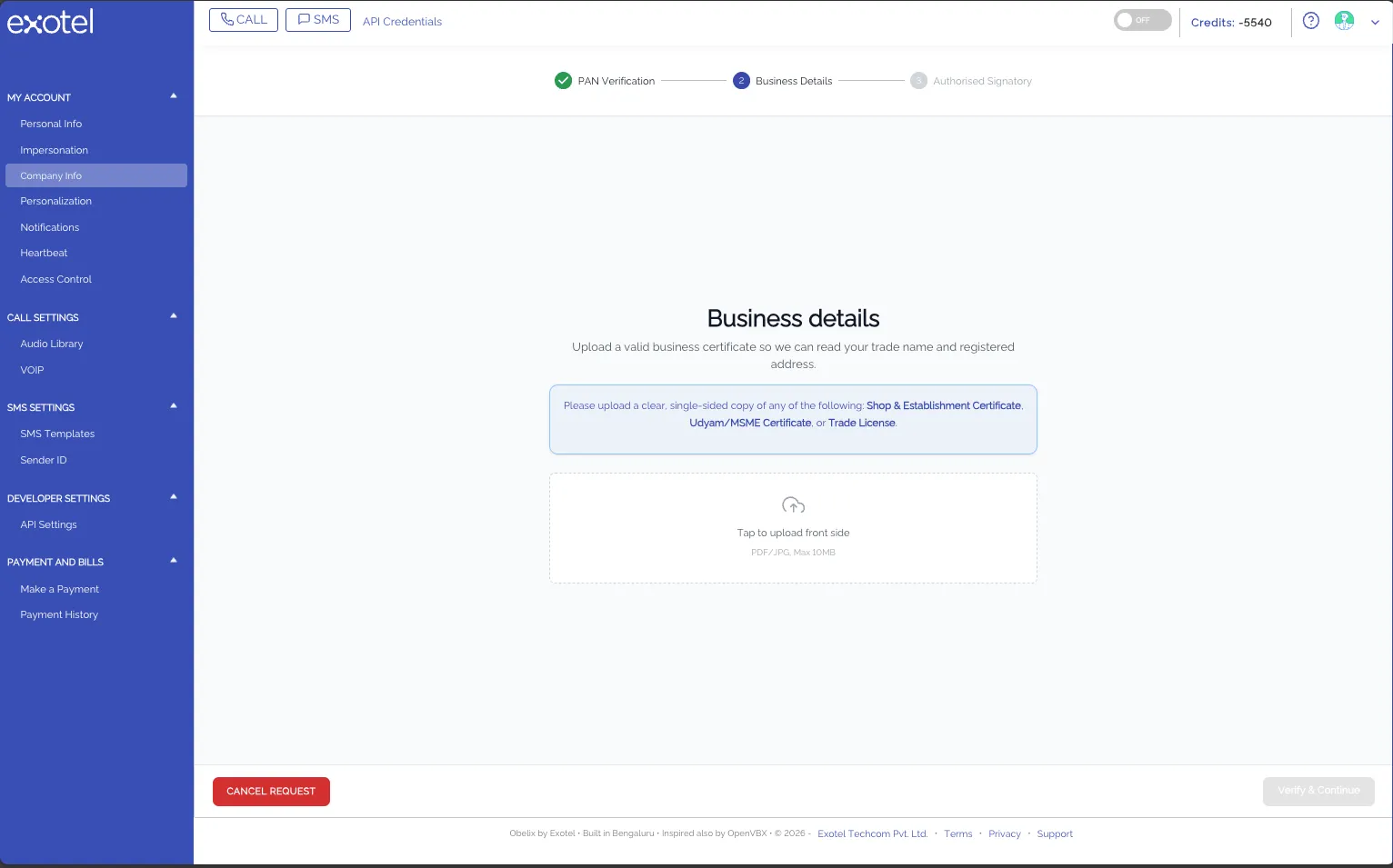
Task: Select Company Info in sidebar
Action: 96,175
